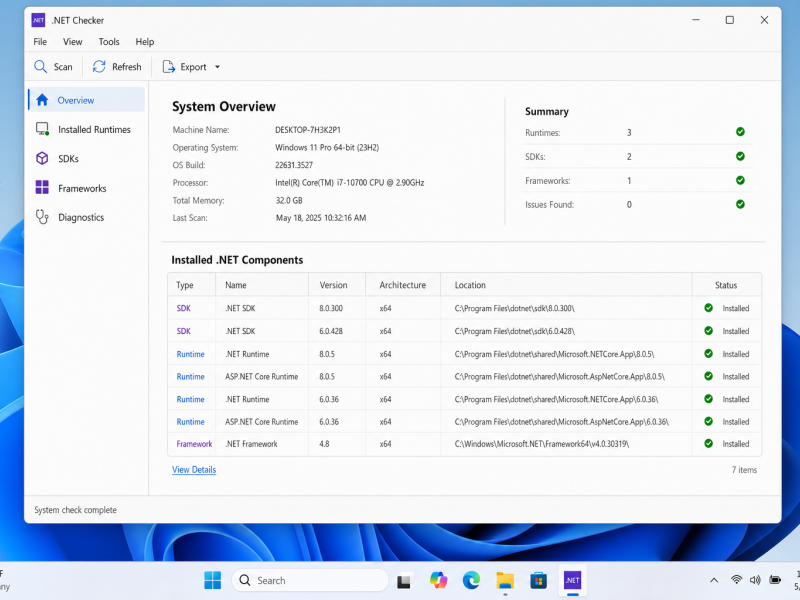Screen dimensions: 800x600
Task: Click the status check icon for .NET Runtime 8.0.5
Action: point(709,354)
